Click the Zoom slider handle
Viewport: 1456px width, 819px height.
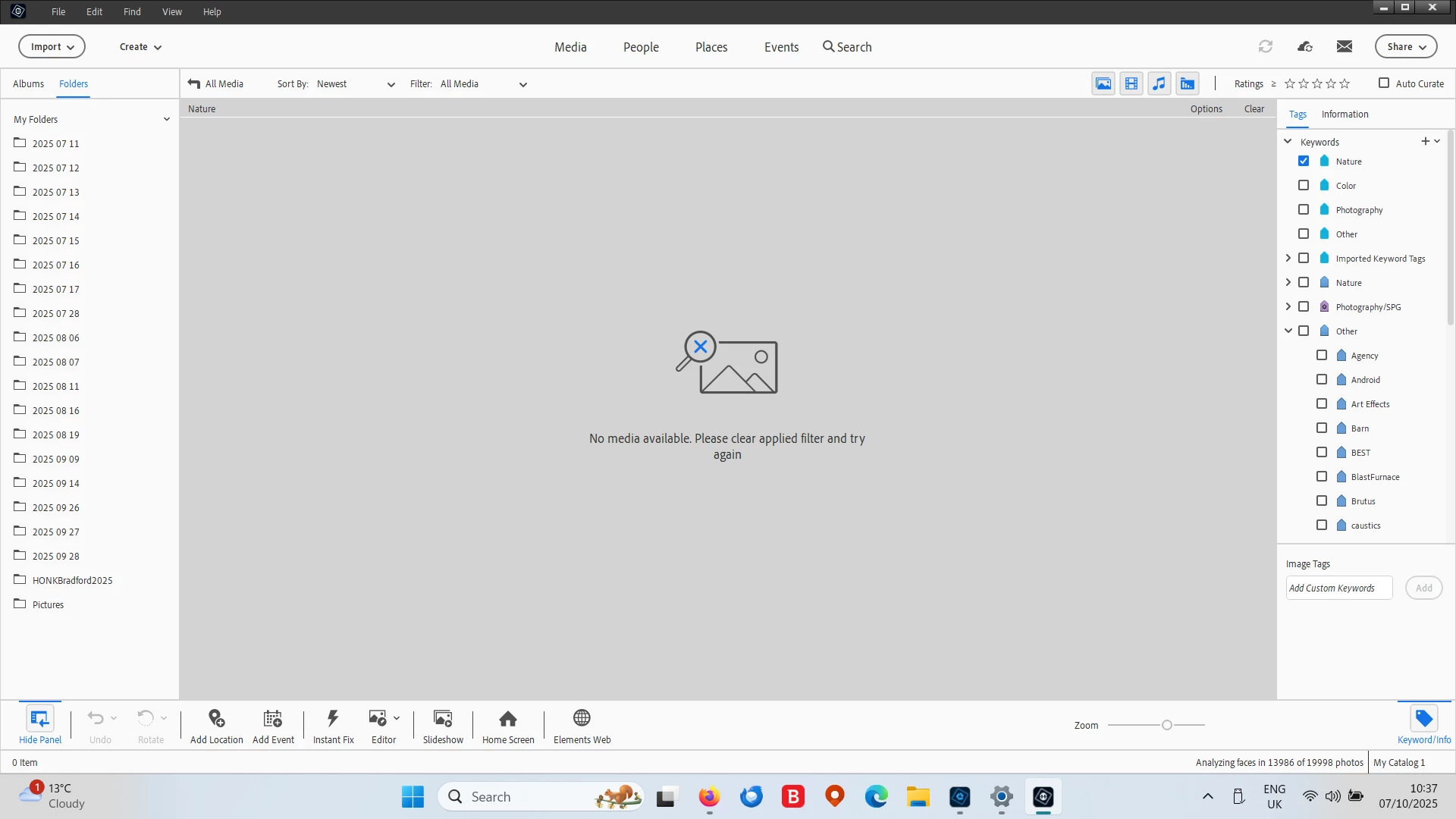1167,725
